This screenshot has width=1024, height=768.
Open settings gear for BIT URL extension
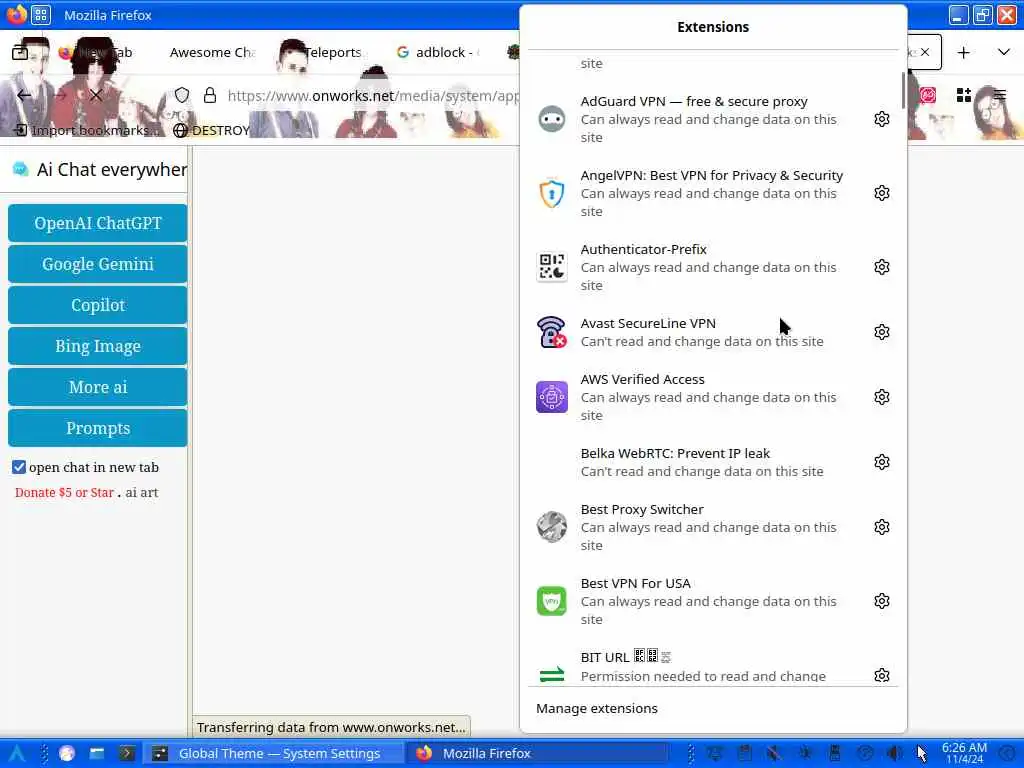pyautogui.click(x=882, y=675)
